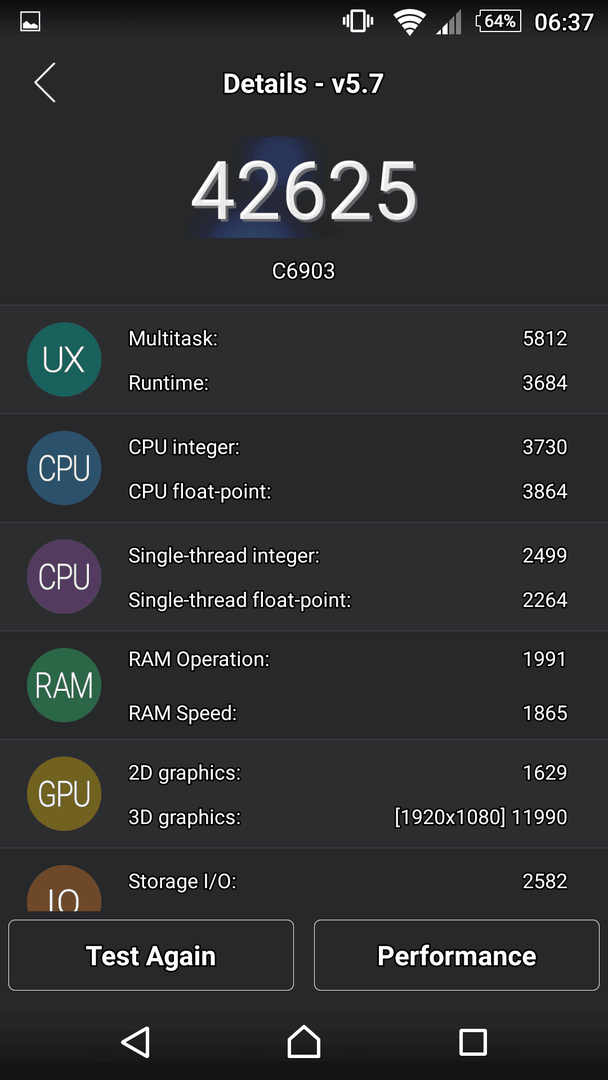
Task: Tap the Storage I/O score row
Action: tap(348, 881)
